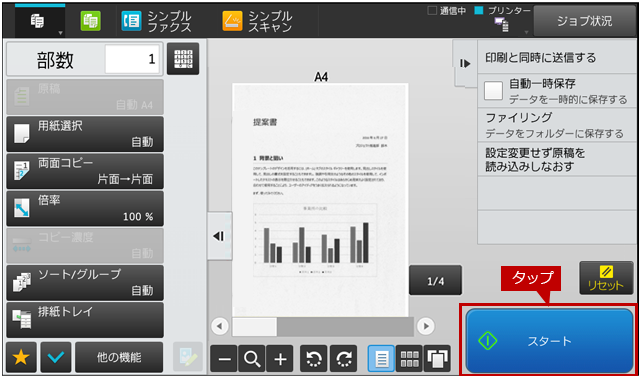Click the preview page scrollbar track
The image size is (640, 376).
click(x=323, y=327)
